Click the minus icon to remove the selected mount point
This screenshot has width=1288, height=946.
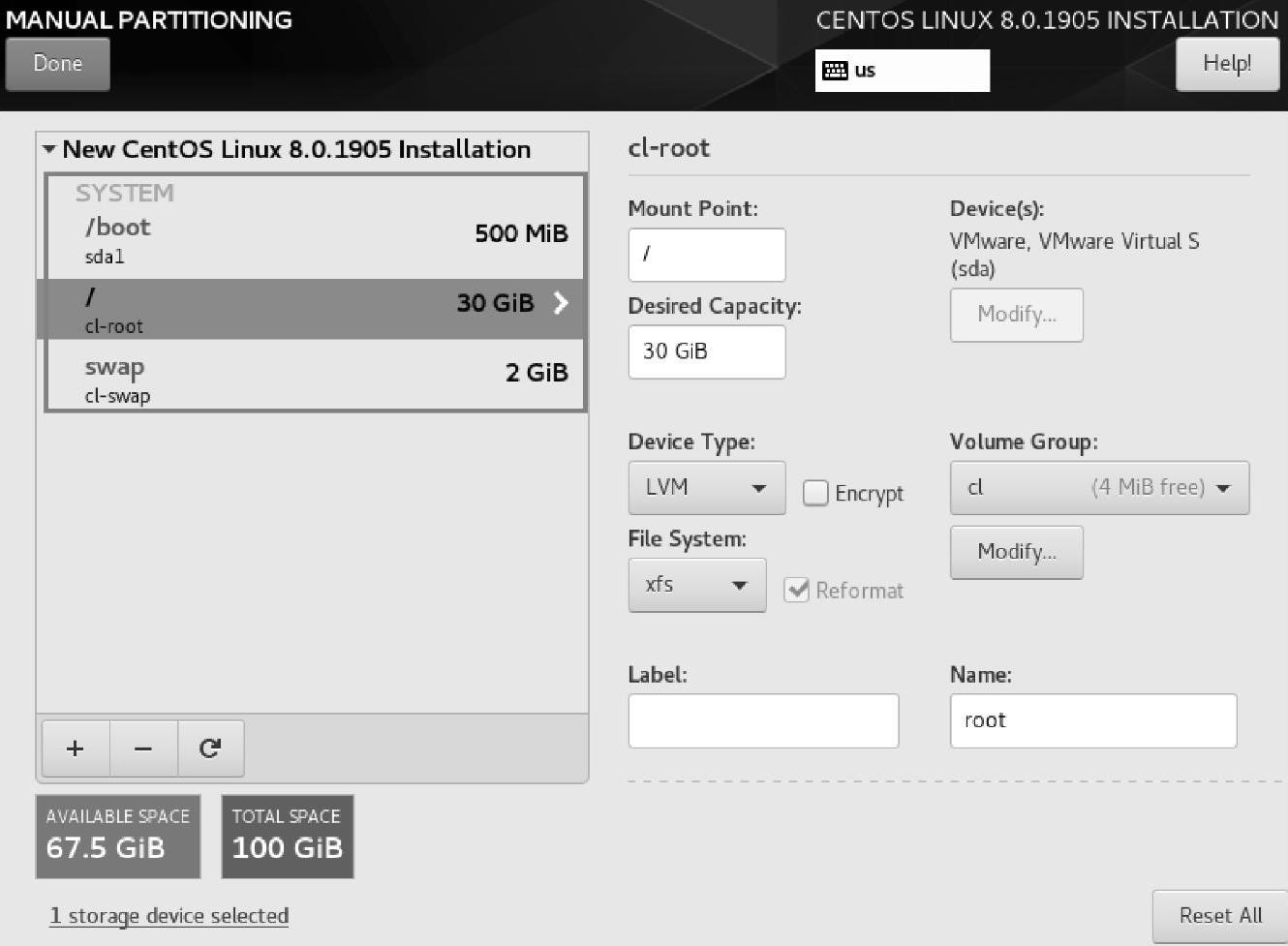143,748
